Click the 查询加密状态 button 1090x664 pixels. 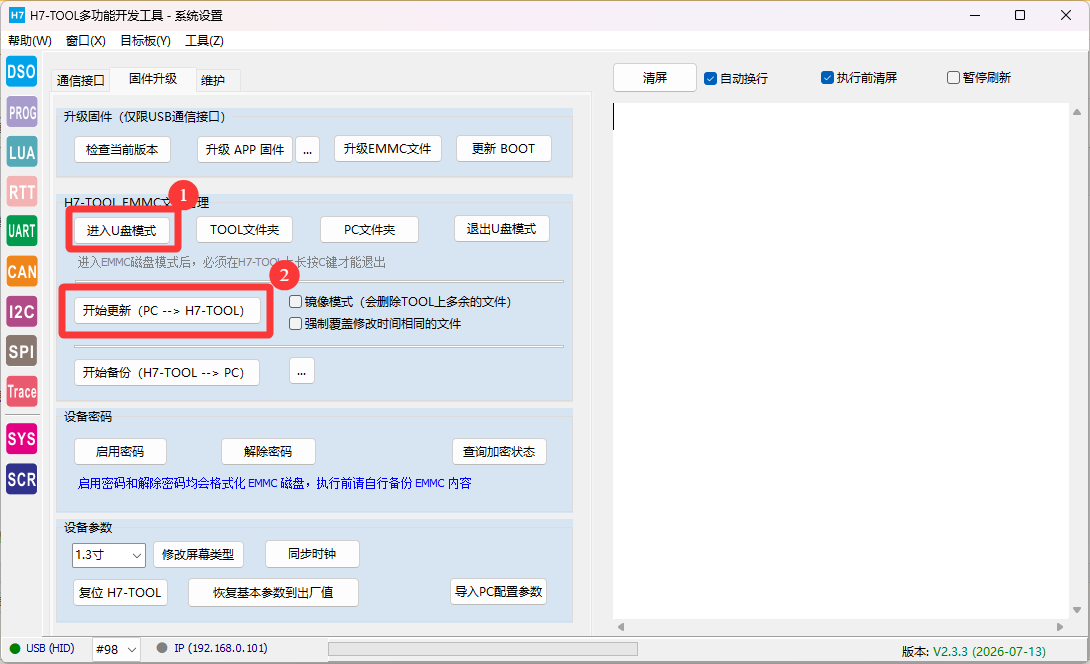[x=499, y=452]
